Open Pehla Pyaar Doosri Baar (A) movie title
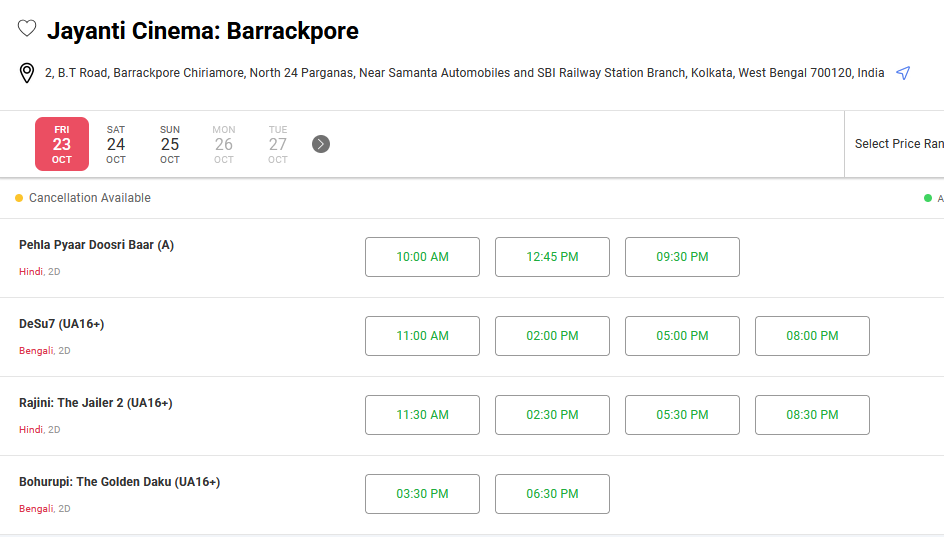The width and height of the screenshot is (944, 537). pos(96,245)
